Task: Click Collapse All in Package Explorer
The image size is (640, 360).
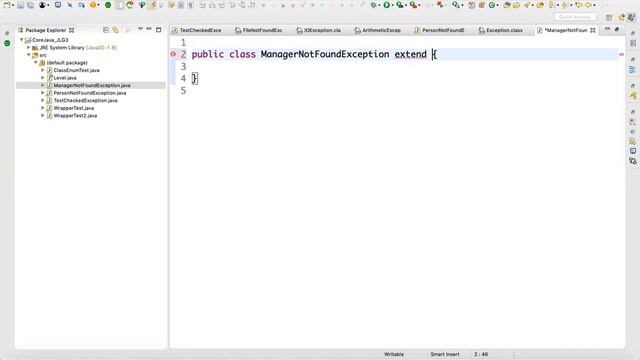Action: pos(106,30)
